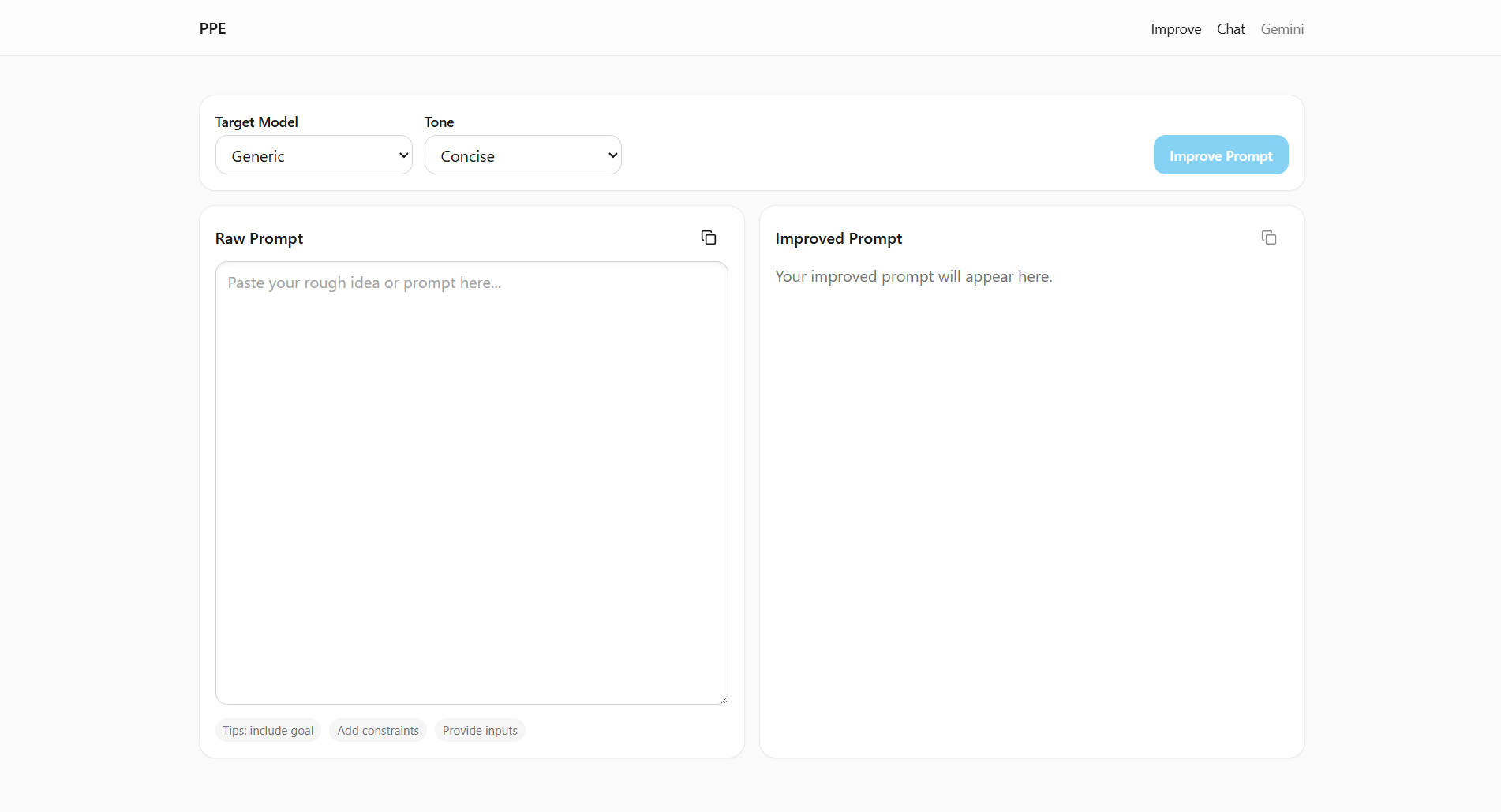Click the textarea resize handle corner
The width and height of the screenshot is (1501, 812).
click(723, 699)
